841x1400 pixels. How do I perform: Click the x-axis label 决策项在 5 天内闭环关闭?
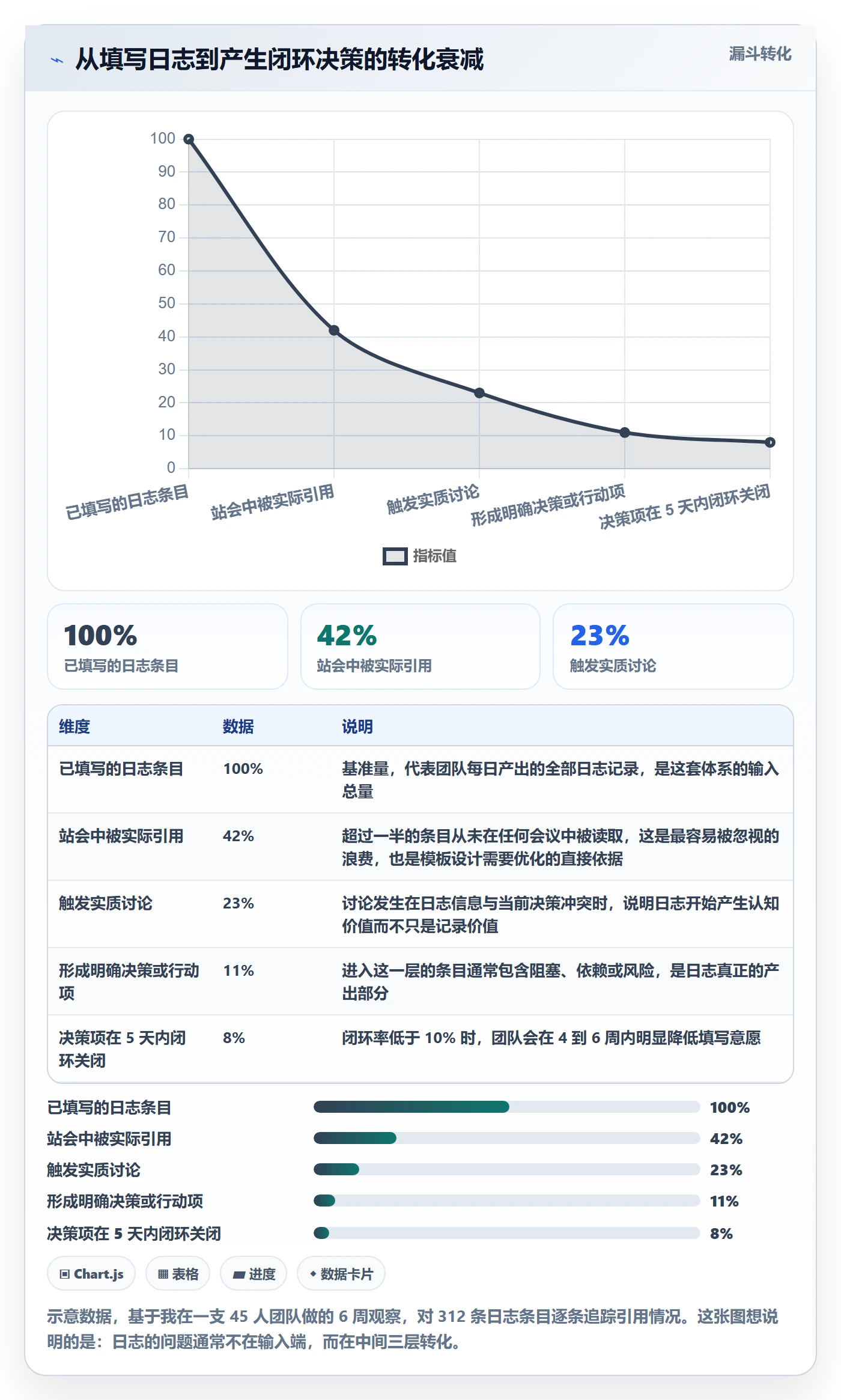click(685, 508)
